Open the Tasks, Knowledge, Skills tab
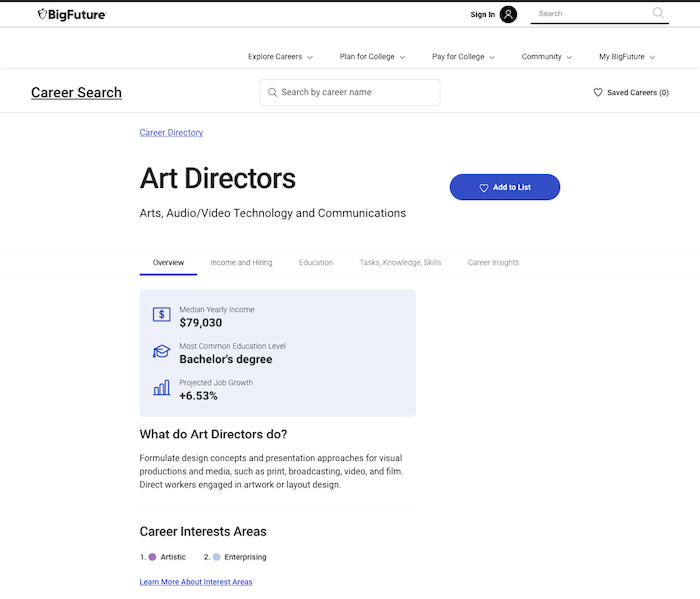 click(x=400, y=263)
